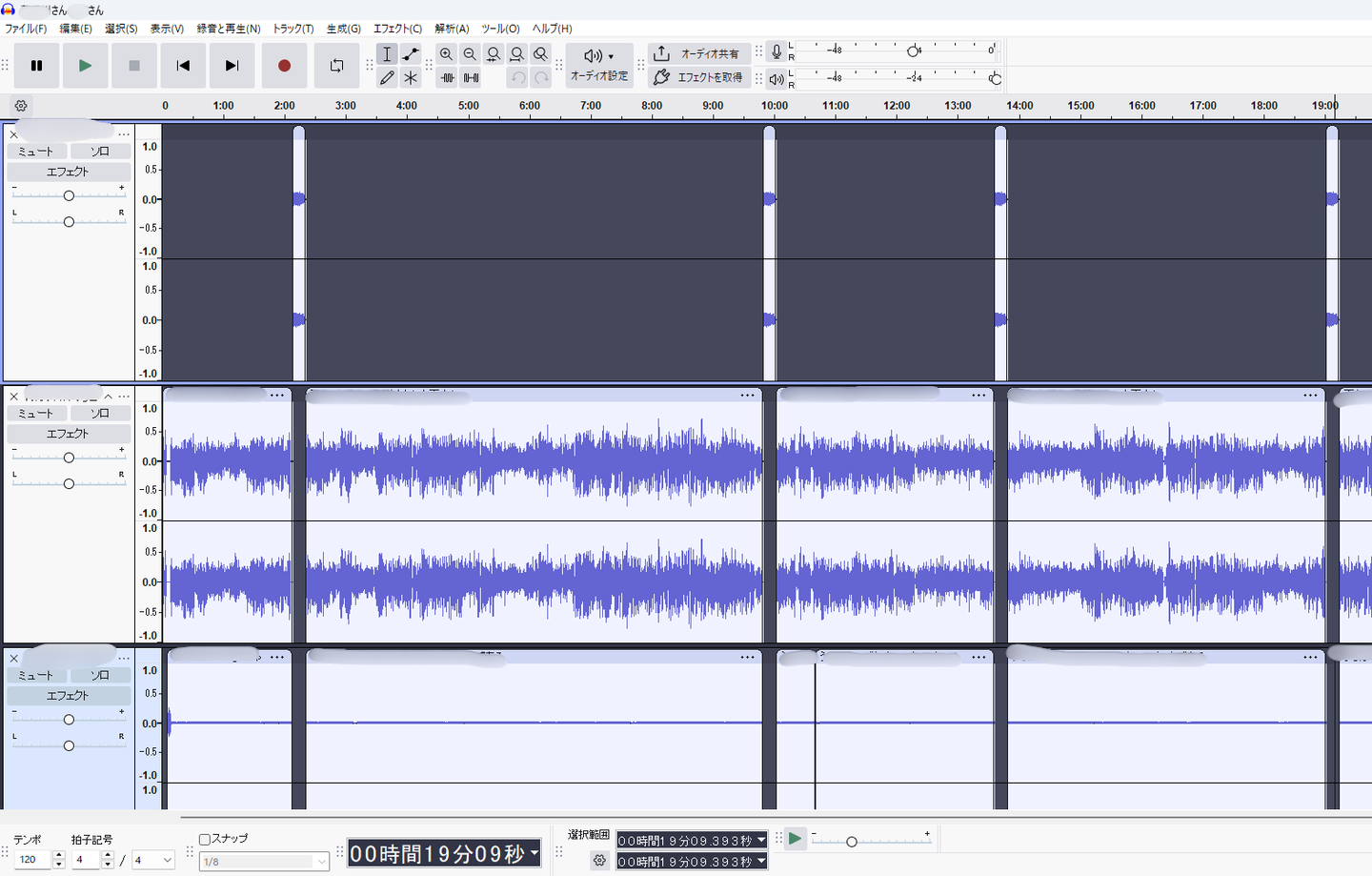Open time signature denominator dropdown

pos(153,860)
